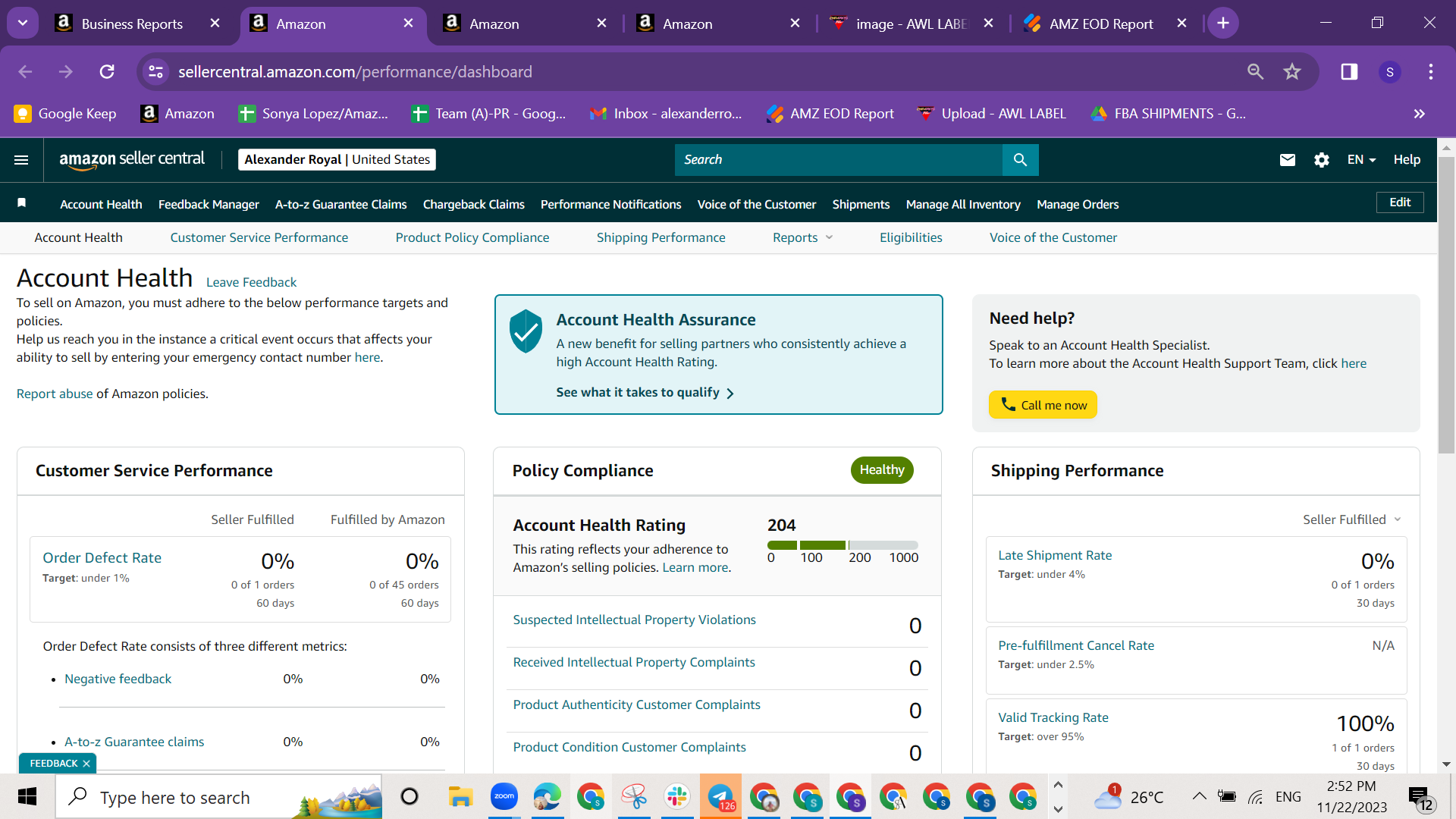Open the Google Keep bookmark

pyautogui.click(x=65, y=114)
